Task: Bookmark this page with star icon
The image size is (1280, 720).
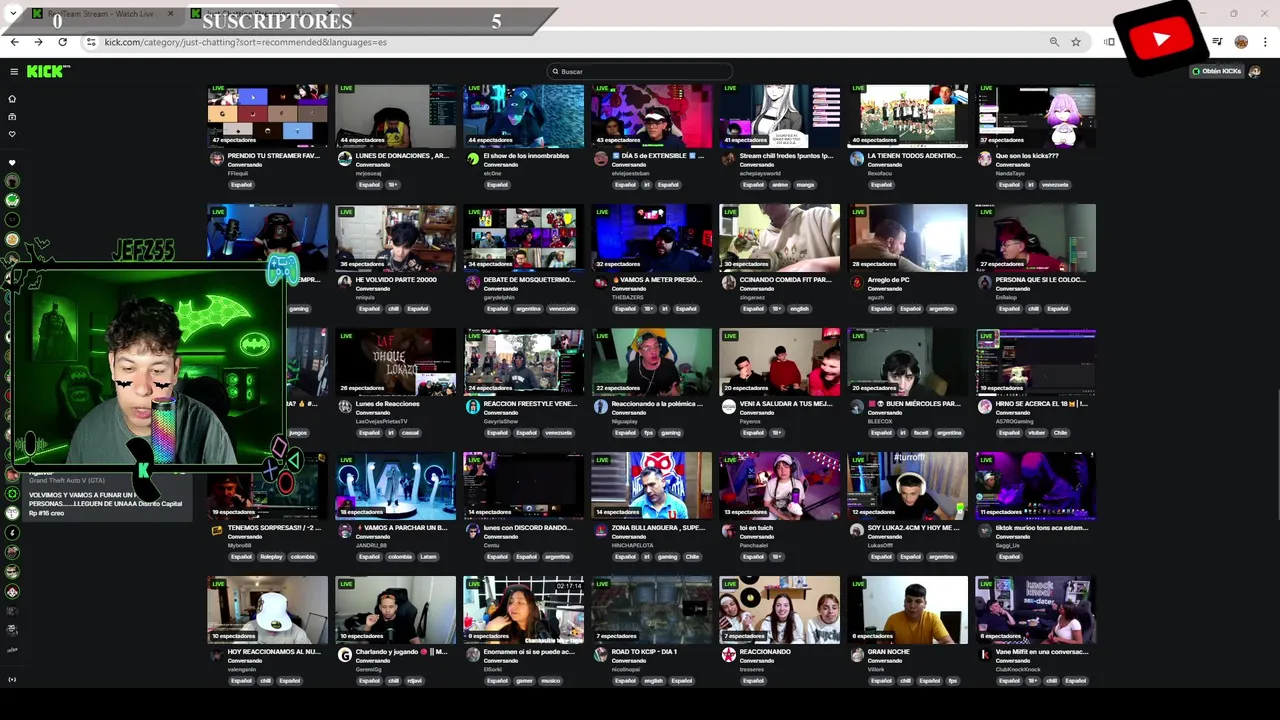Action: click(x=1076, y=42)
